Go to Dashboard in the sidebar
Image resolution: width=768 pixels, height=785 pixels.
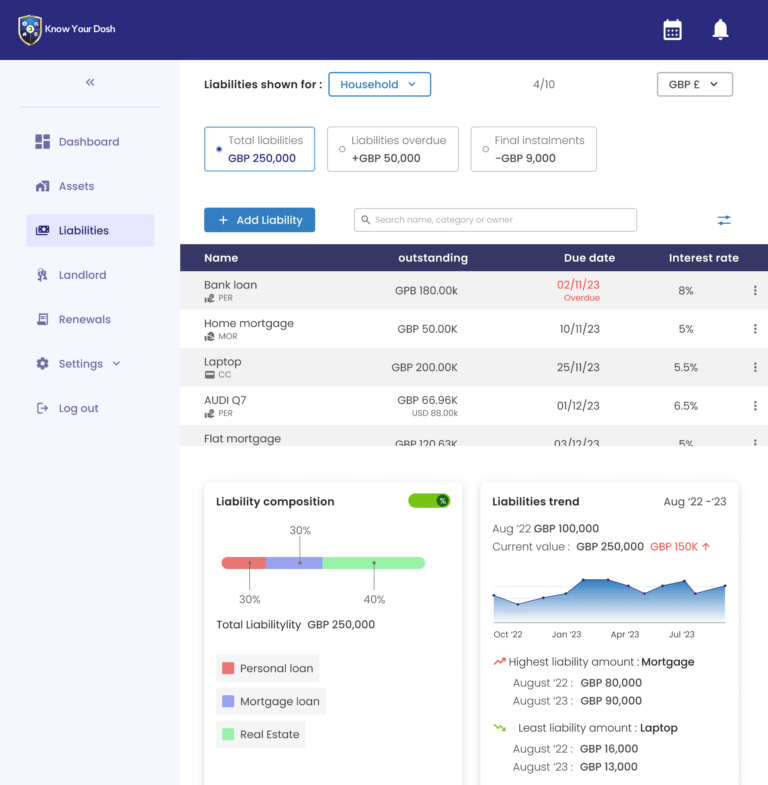[88, 142]
